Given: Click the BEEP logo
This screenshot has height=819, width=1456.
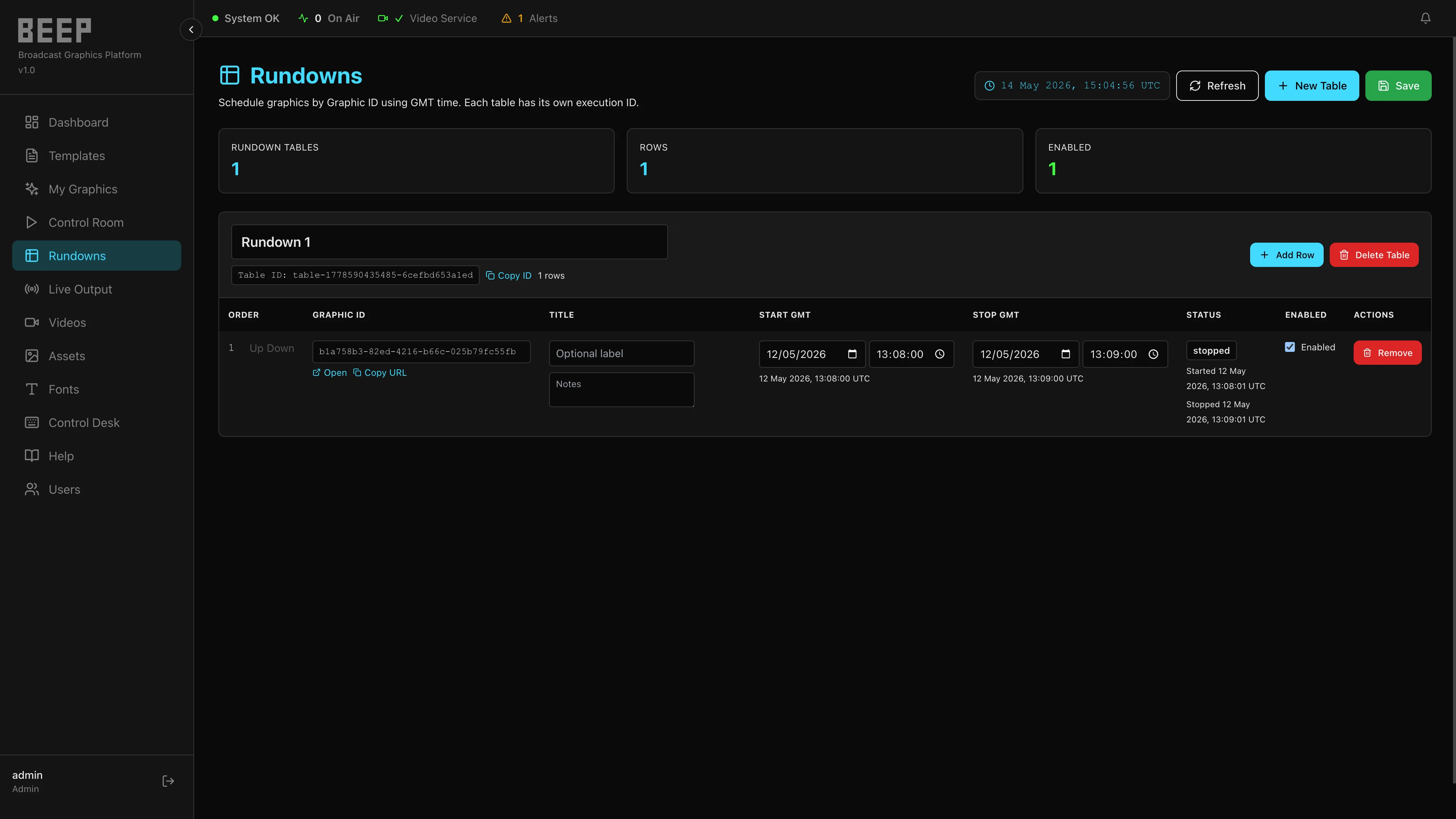Looking at the screenshot, I should click(54, 30).
